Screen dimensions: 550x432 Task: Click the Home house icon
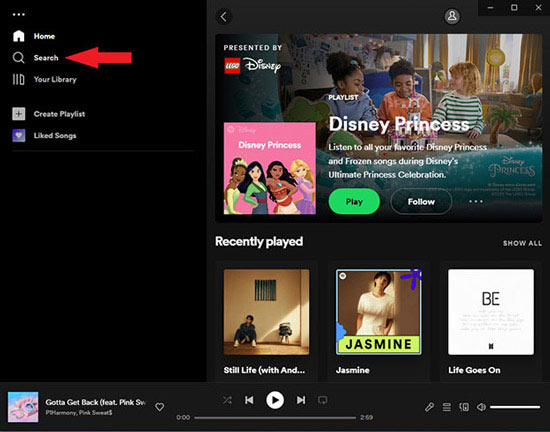pos(19,36)
